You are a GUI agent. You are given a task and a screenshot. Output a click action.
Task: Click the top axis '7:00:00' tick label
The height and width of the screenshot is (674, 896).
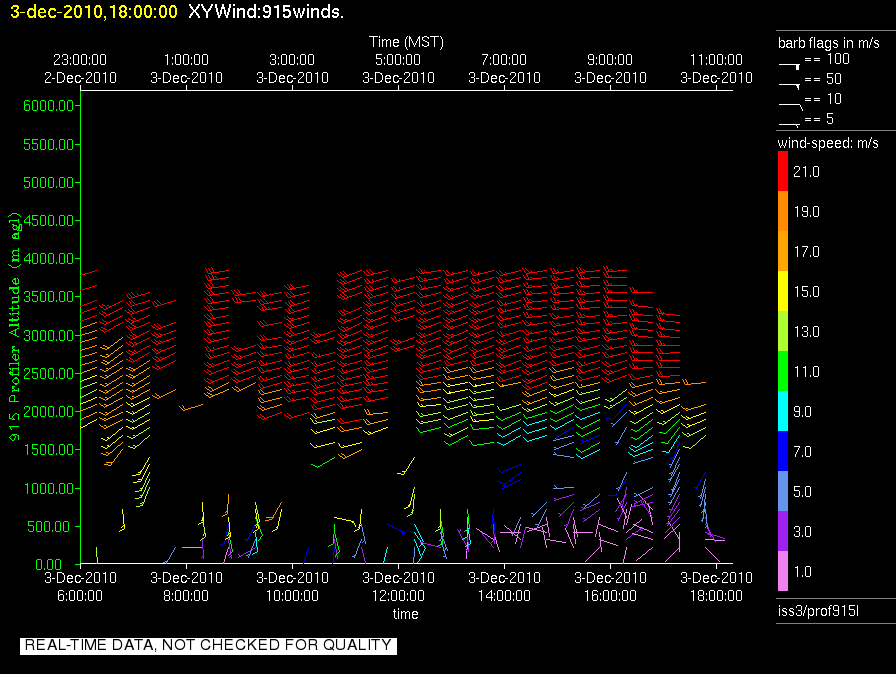(504, 60)
